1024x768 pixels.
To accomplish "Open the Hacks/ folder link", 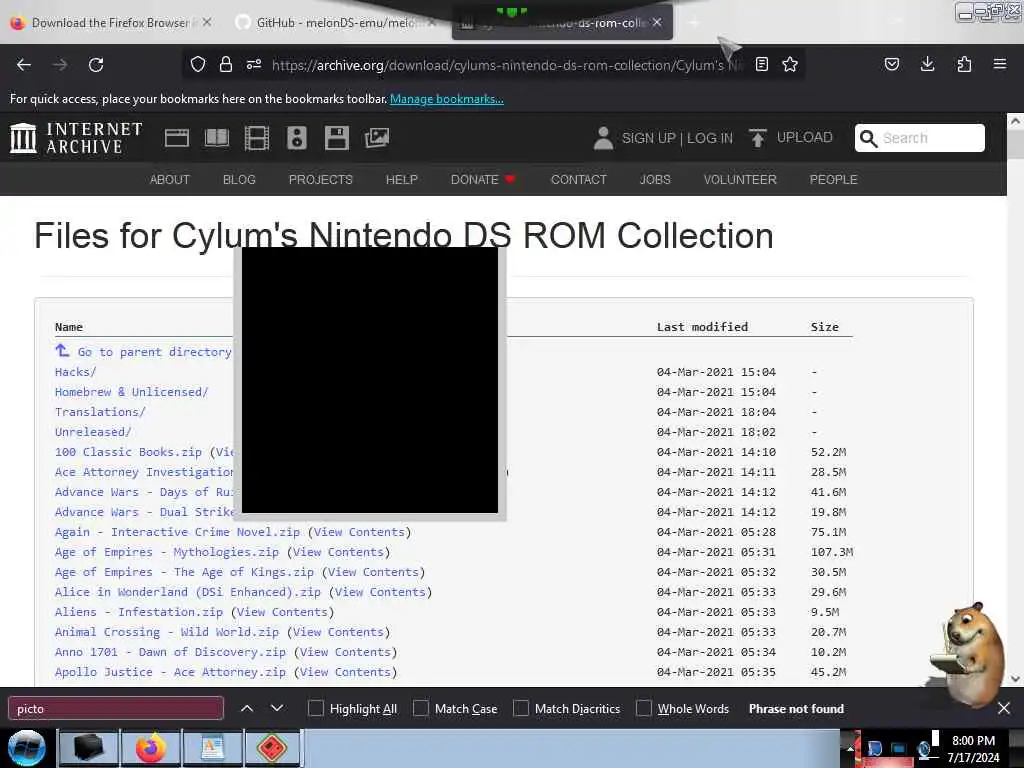I will coord(76,372).
